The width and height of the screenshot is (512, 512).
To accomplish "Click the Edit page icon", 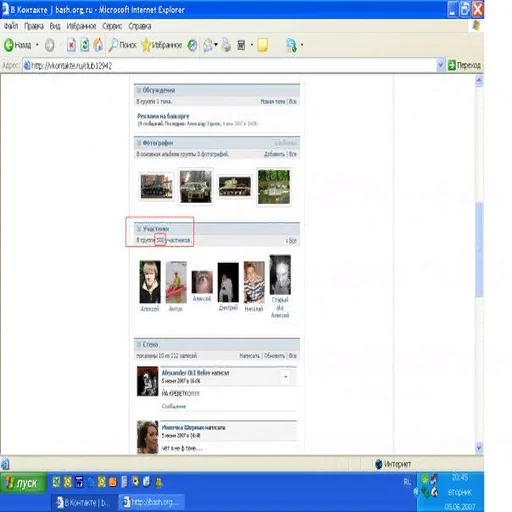I will tap(241, 45).
